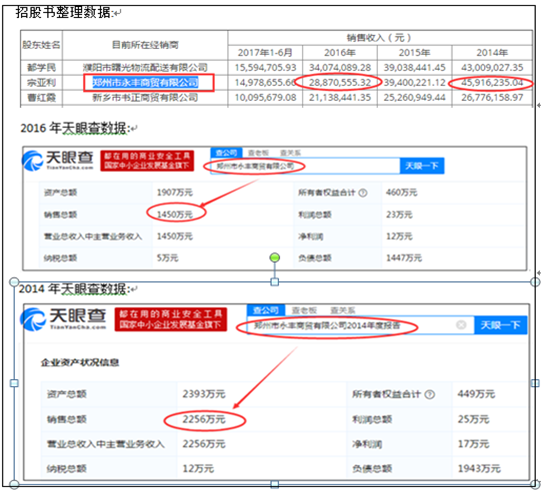Click the red slogan banner in the 2014 screenshot
Screen dimensions: 541x490
point(171,319)
